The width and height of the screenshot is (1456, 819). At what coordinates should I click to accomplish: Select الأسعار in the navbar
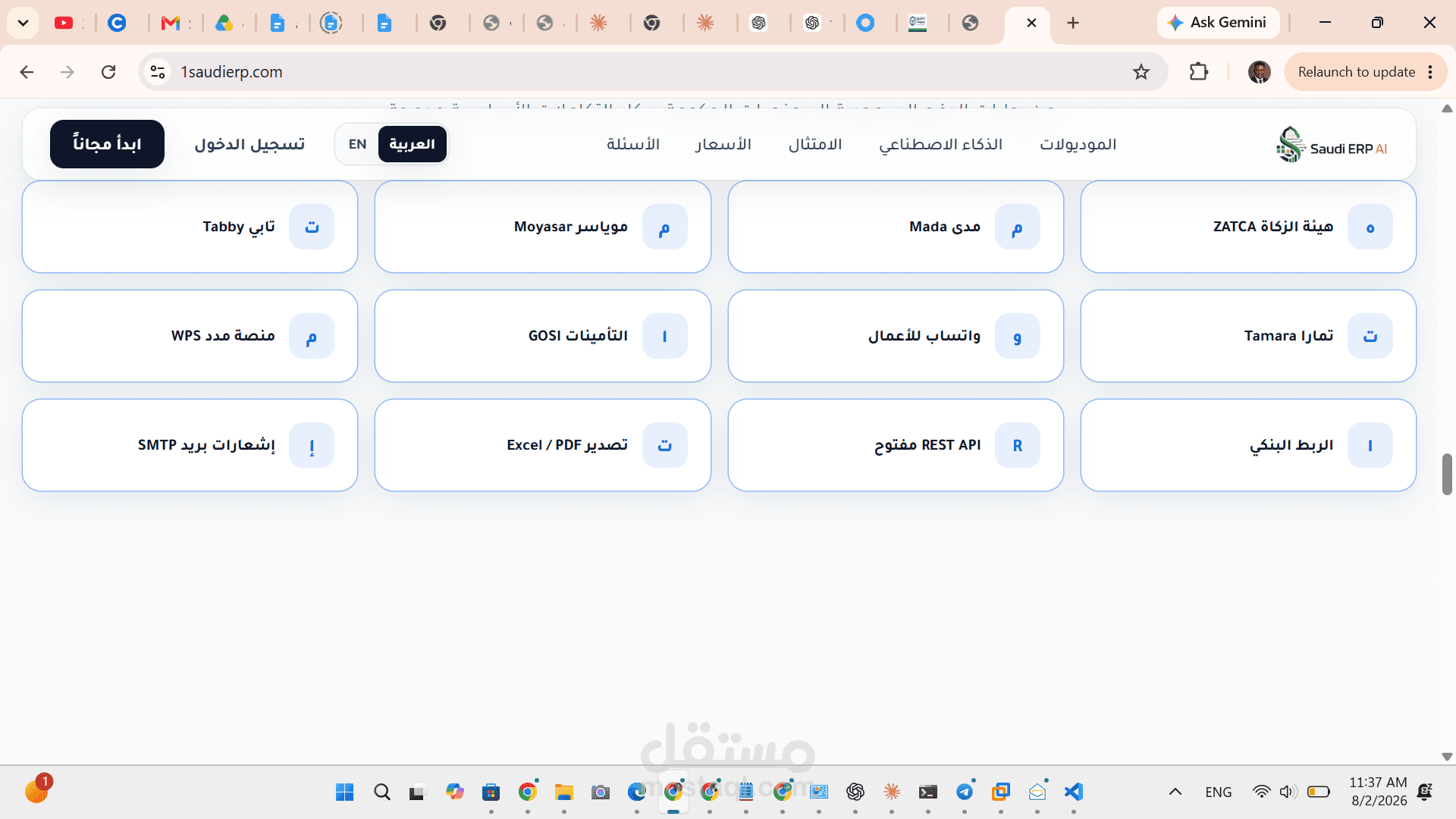[x=723, y=144]
